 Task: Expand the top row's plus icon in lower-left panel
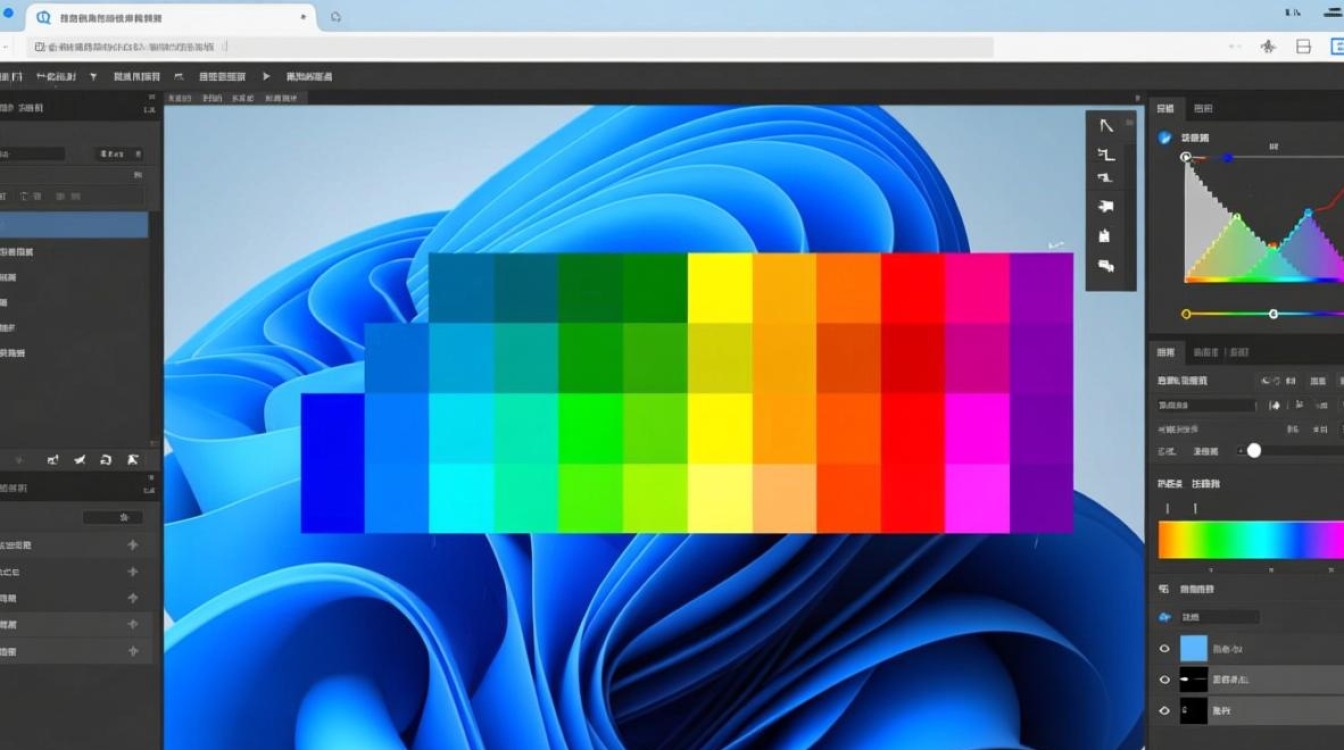click(x=132, y=545)
